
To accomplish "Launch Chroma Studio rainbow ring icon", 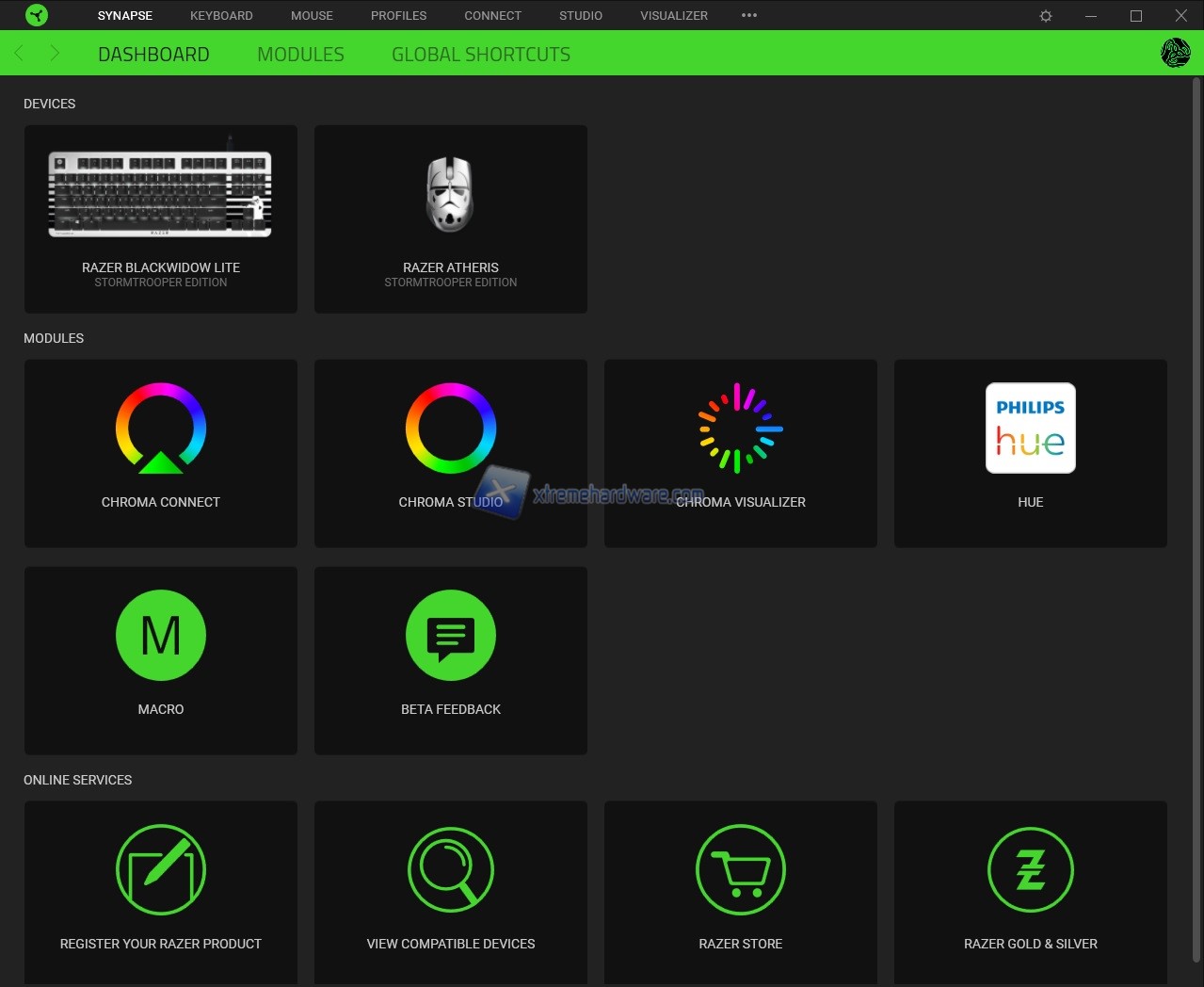I will 451,429.
